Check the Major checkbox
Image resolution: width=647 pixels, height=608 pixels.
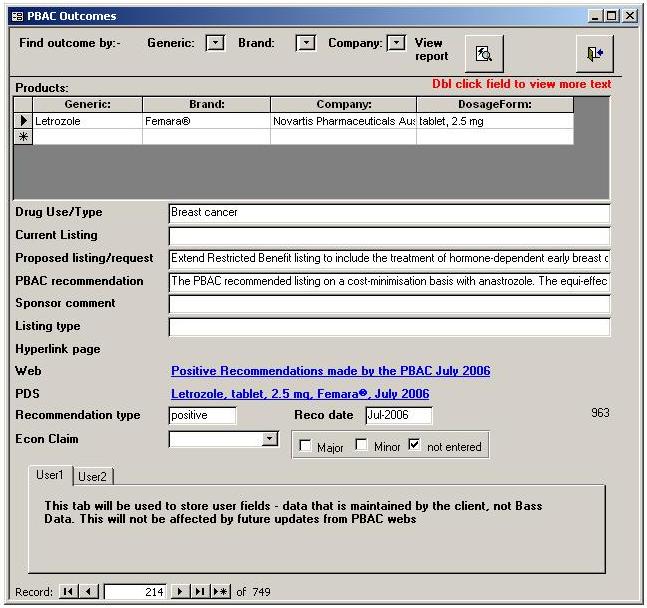[306, 446]
